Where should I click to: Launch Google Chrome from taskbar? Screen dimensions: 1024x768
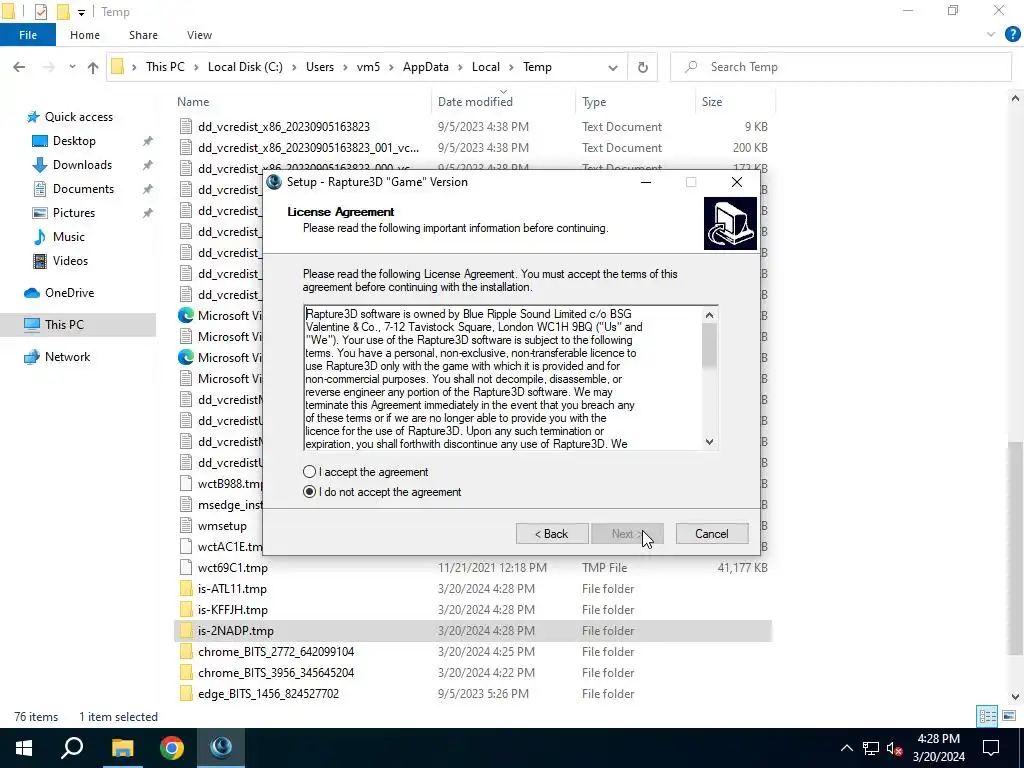172,748
